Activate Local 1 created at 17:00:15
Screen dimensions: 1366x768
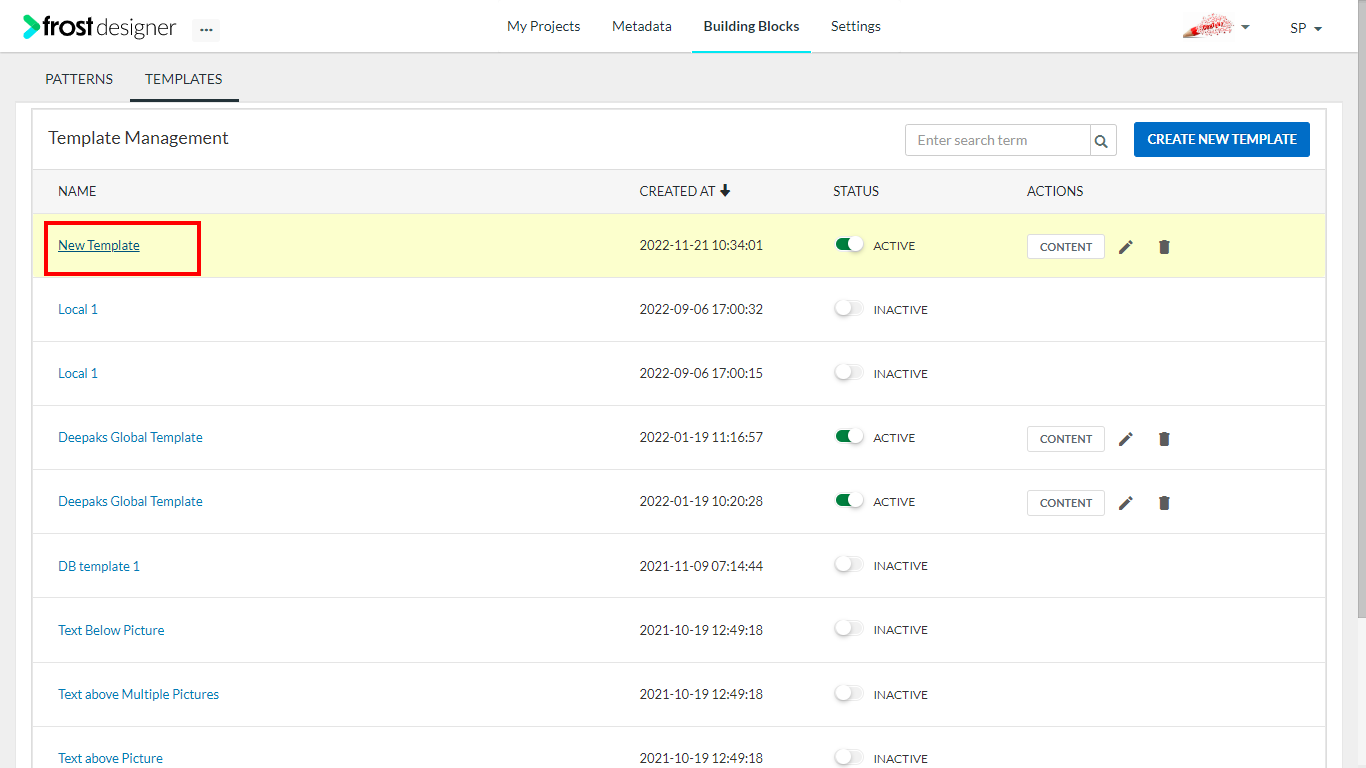coord(849,373)
